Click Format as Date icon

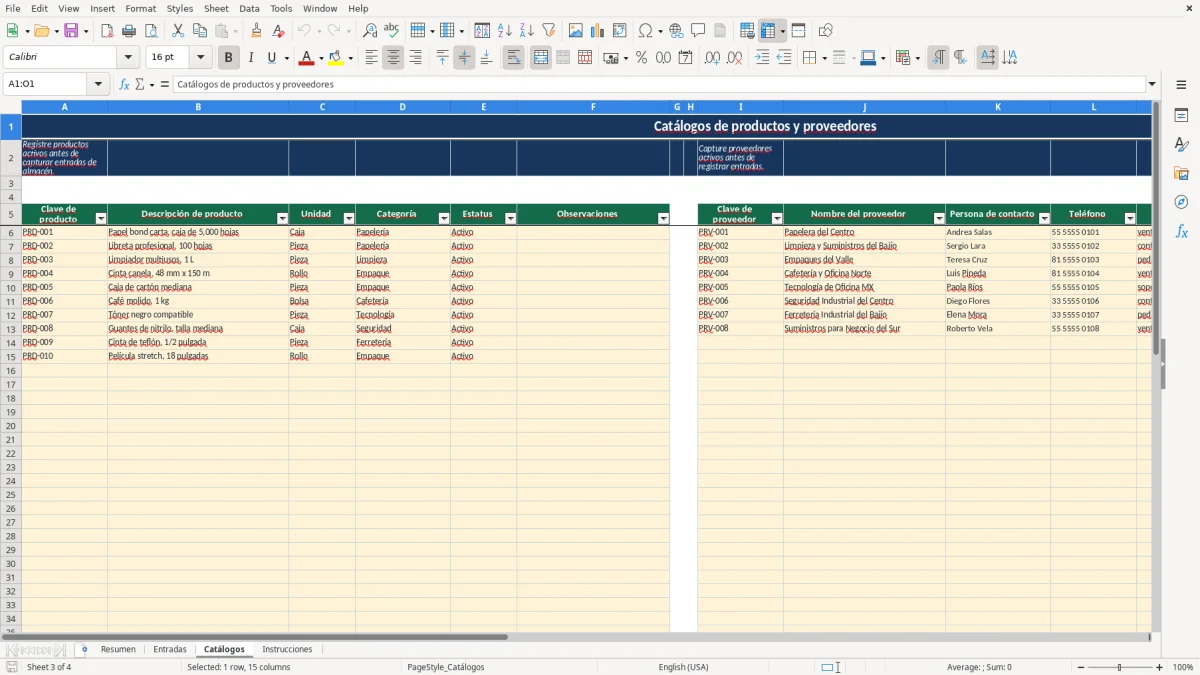pyautogui.click(x=685, y=58)
